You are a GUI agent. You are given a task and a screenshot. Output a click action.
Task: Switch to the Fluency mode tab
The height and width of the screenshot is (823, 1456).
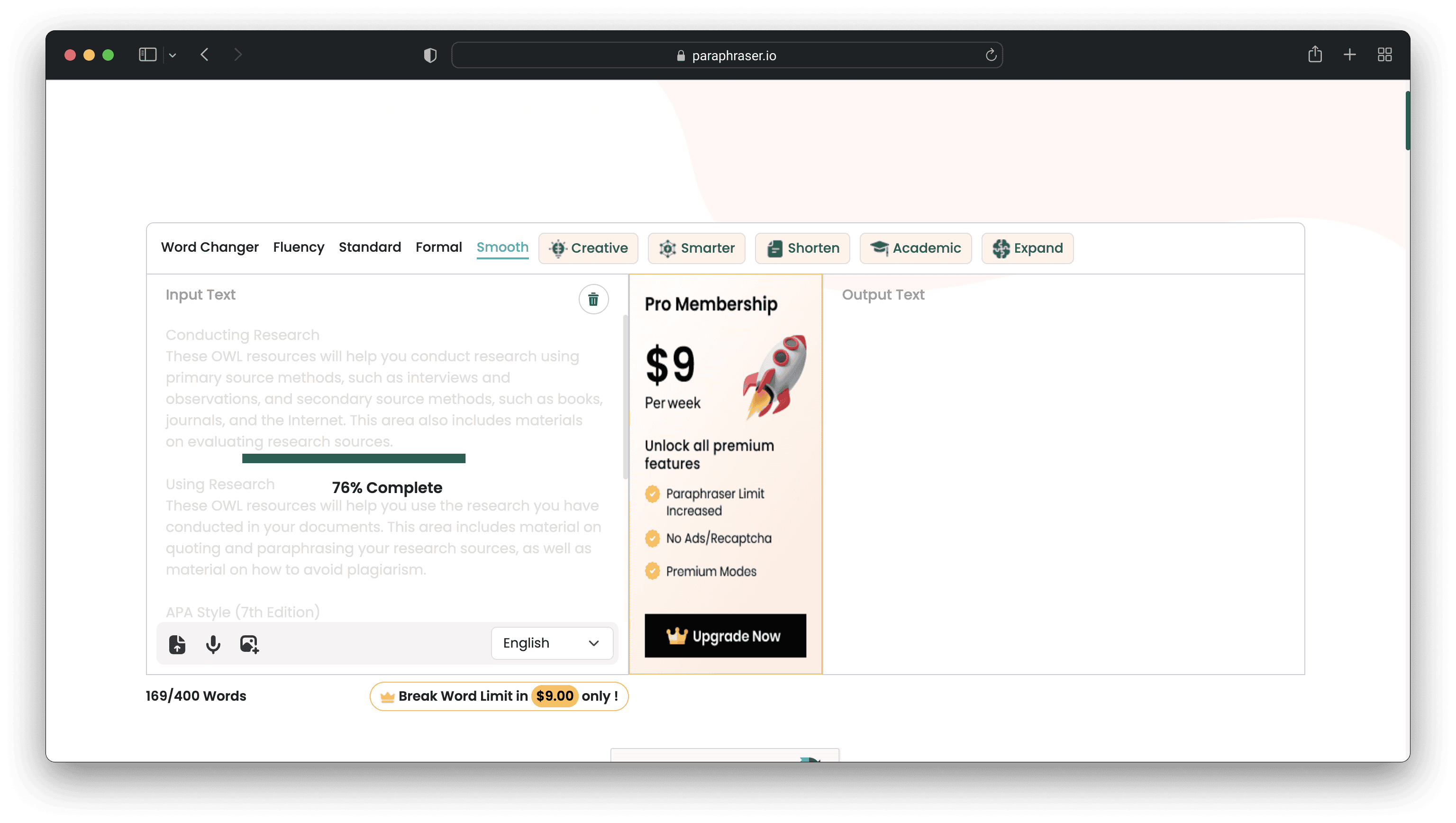[299, 247]
